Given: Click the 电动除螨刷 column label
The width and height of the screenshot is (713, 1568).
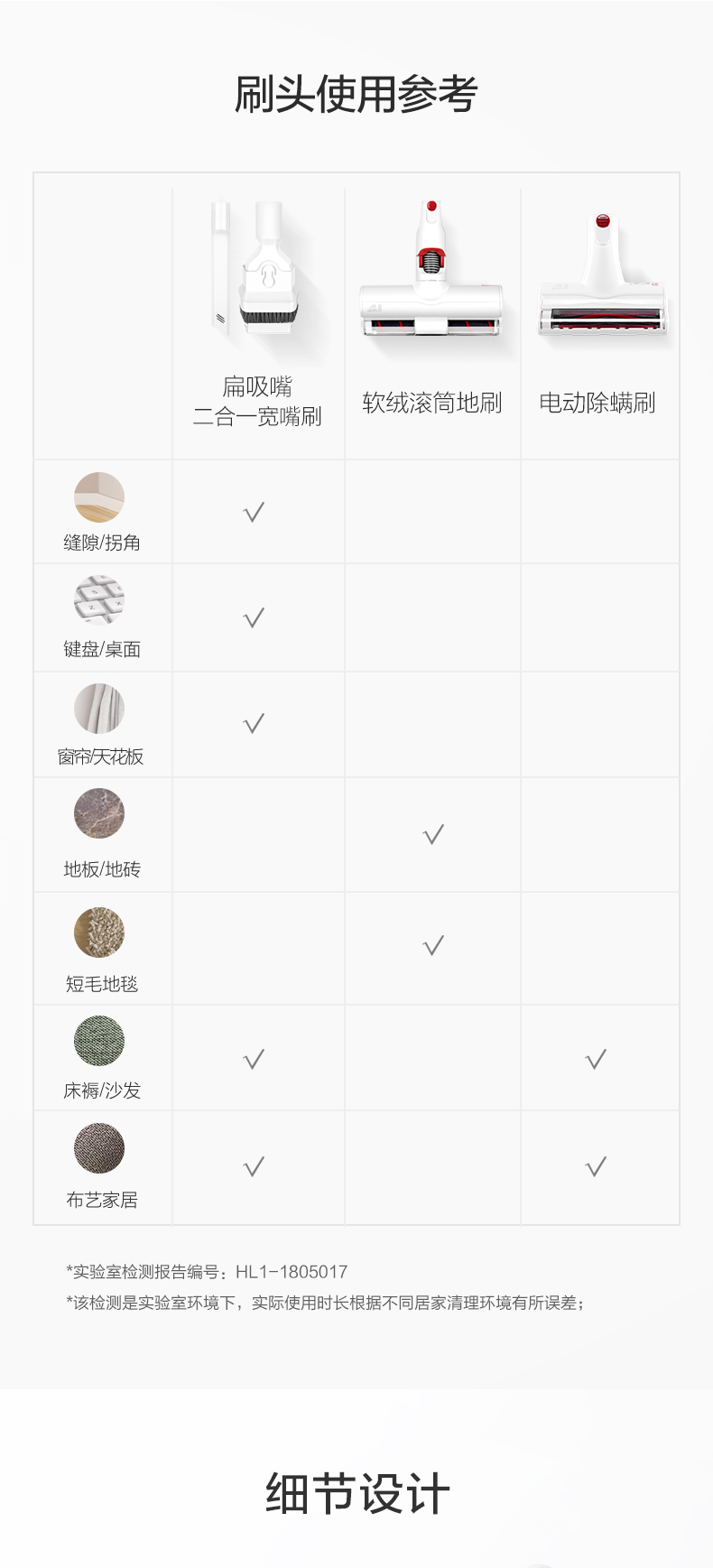Looking at the screenshot, I should (597, 403).
